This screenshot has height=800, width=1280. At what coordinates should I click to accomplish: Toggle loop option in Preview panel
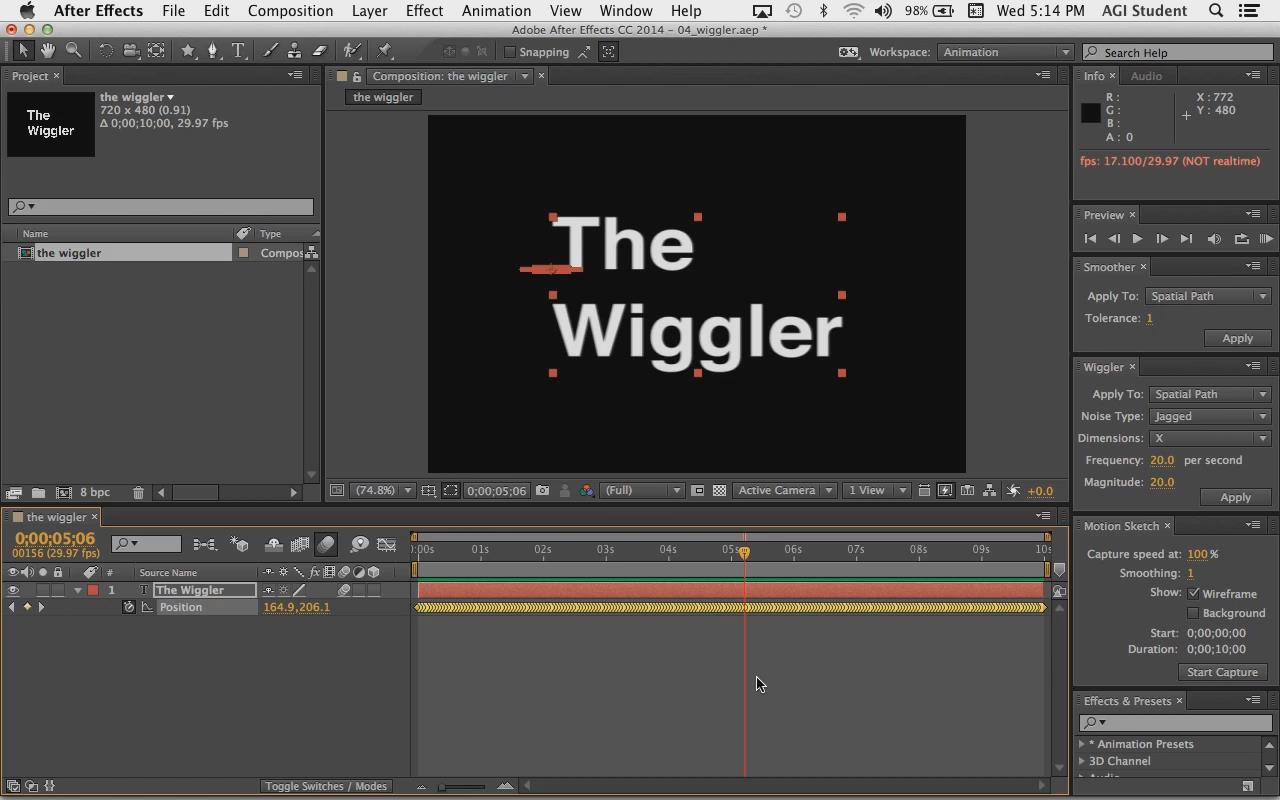pos(1241,239)
